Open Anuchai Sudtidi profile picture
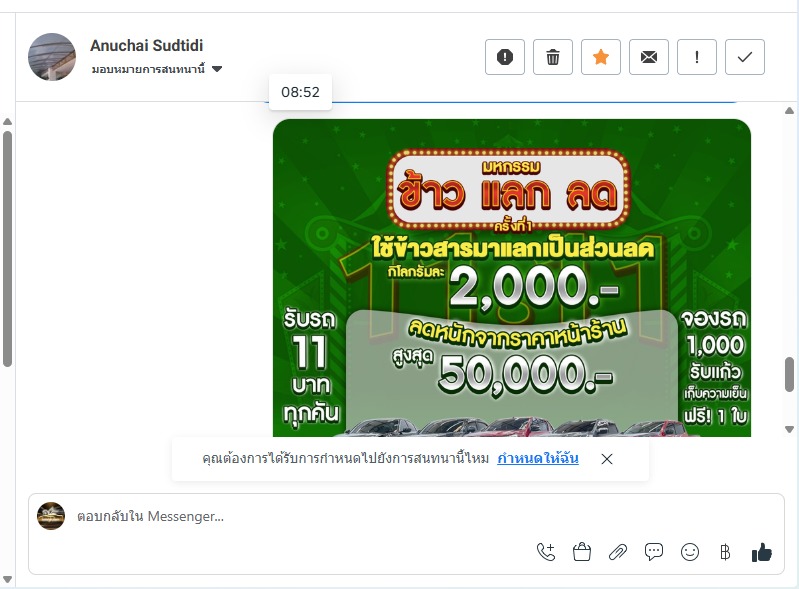This screenshot has height=589, width=799. 51,57
